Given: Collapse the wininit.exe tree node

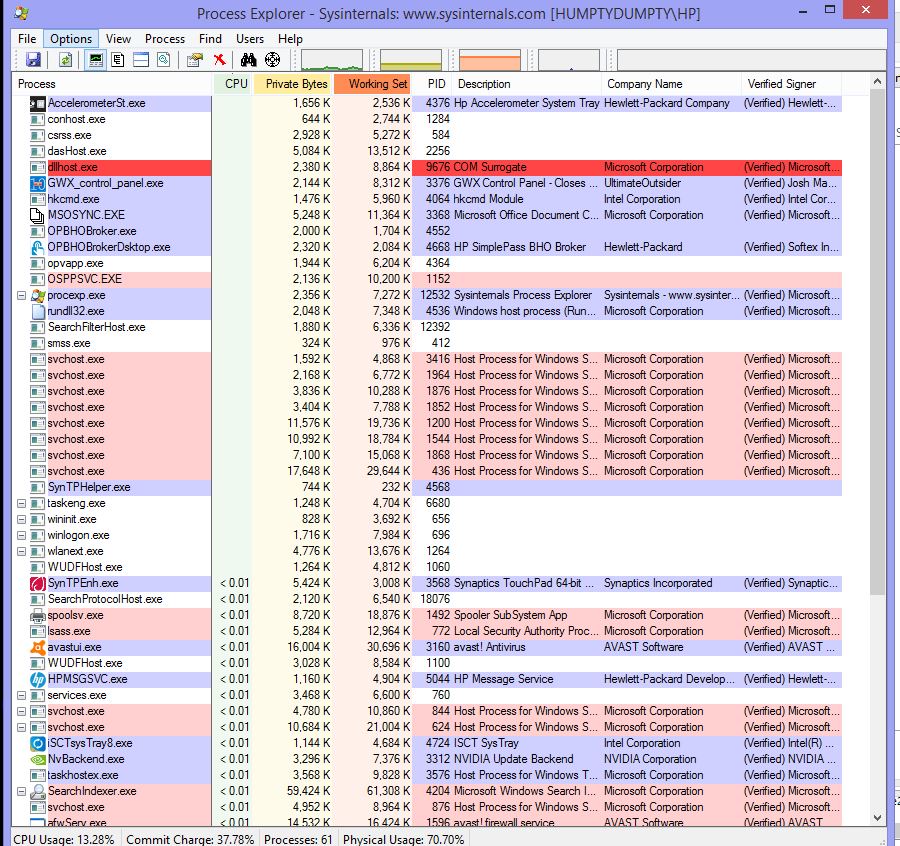Looking at the screenshot, I should [21, 519].
